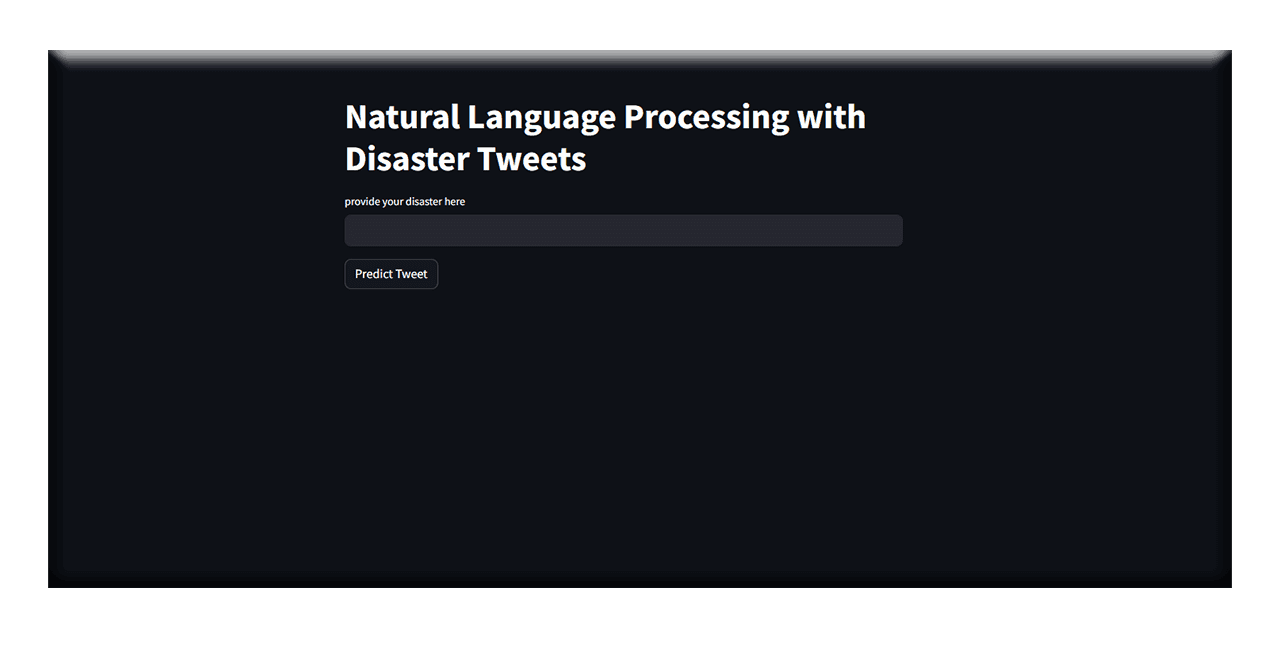
Task: Click the Predict Tweet button
Action: tap(391, 274)
